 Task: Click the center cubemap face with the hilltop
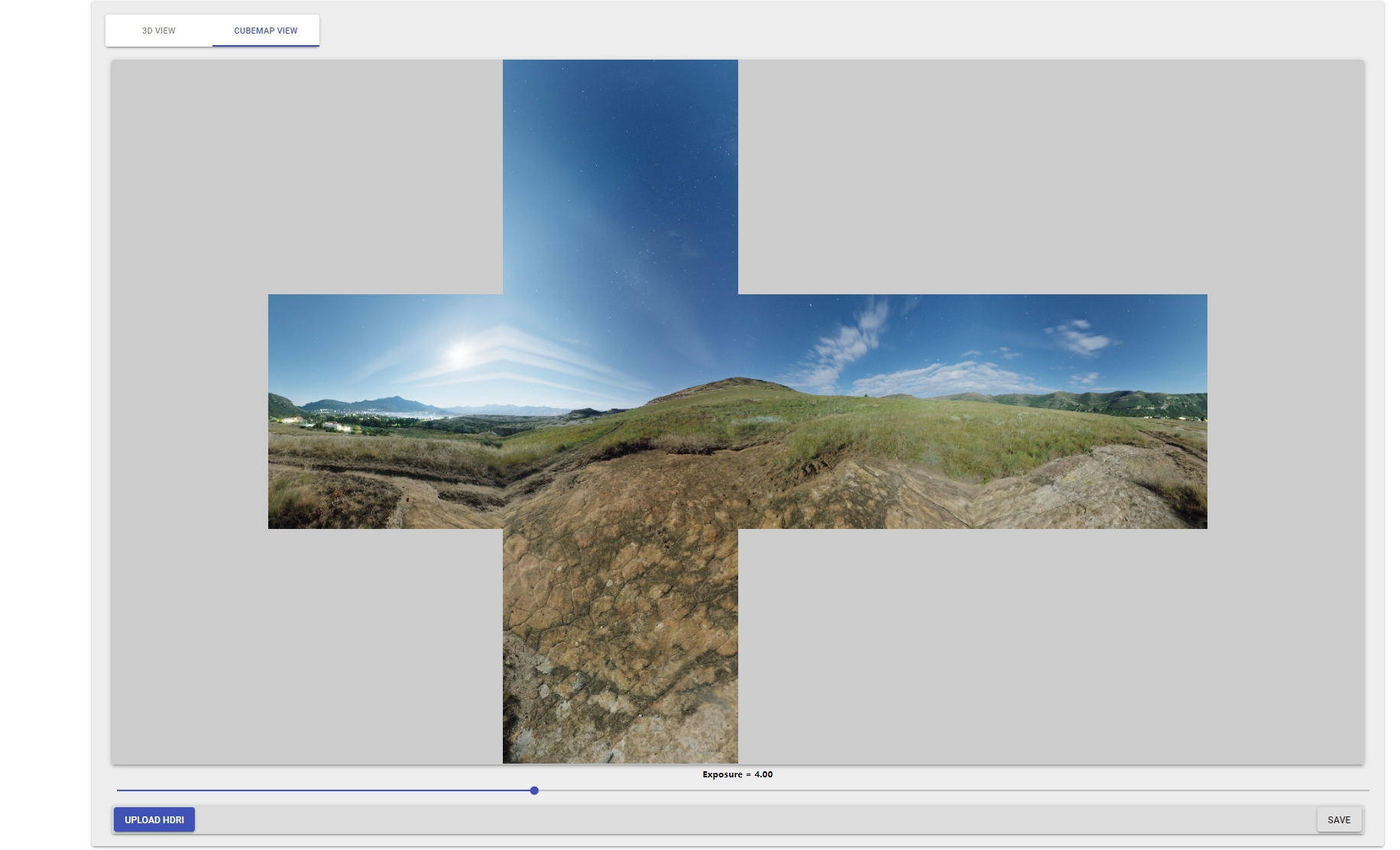pyautogui.click(x=620, y=411)
